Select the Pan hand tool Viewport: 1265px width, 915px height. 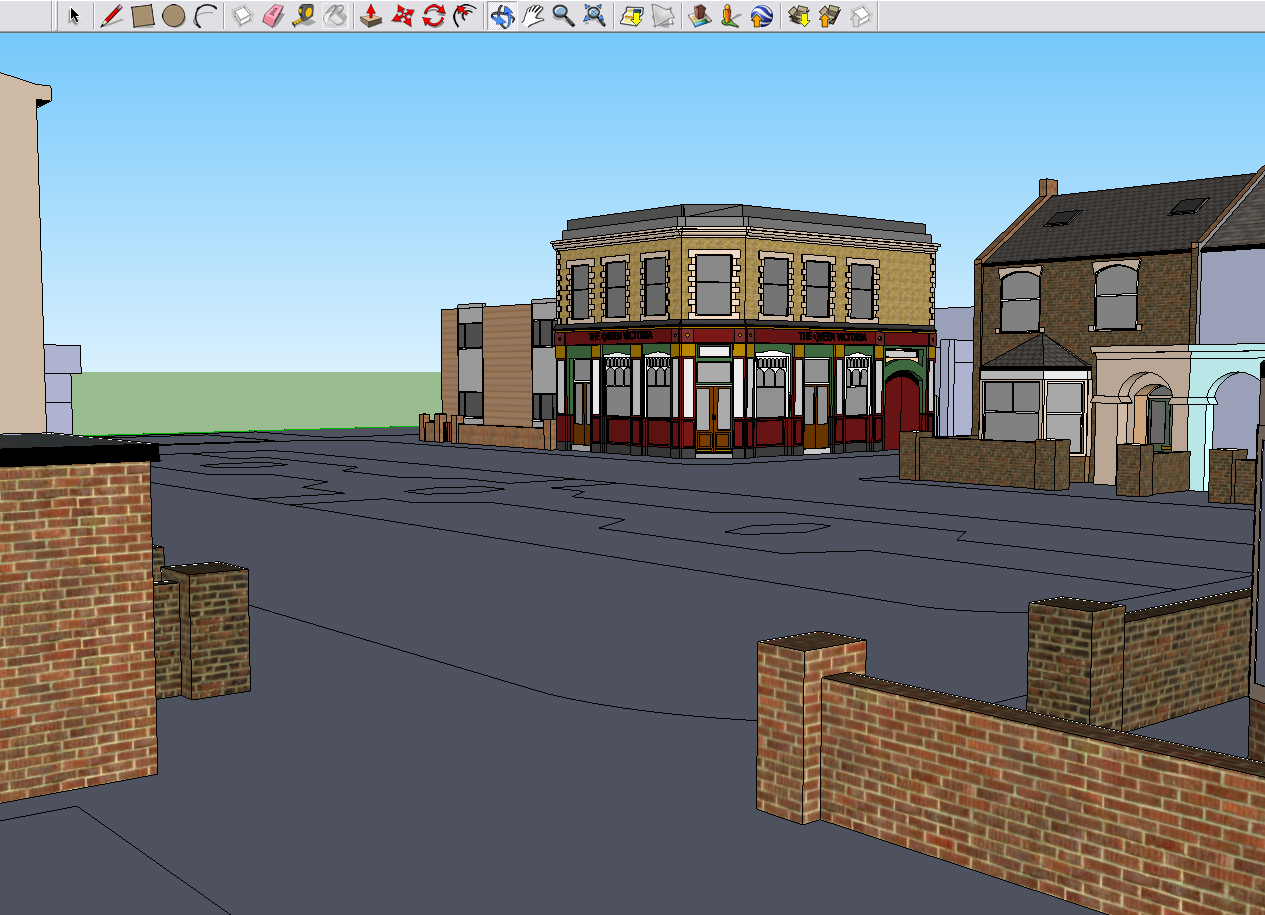point(533,16)
